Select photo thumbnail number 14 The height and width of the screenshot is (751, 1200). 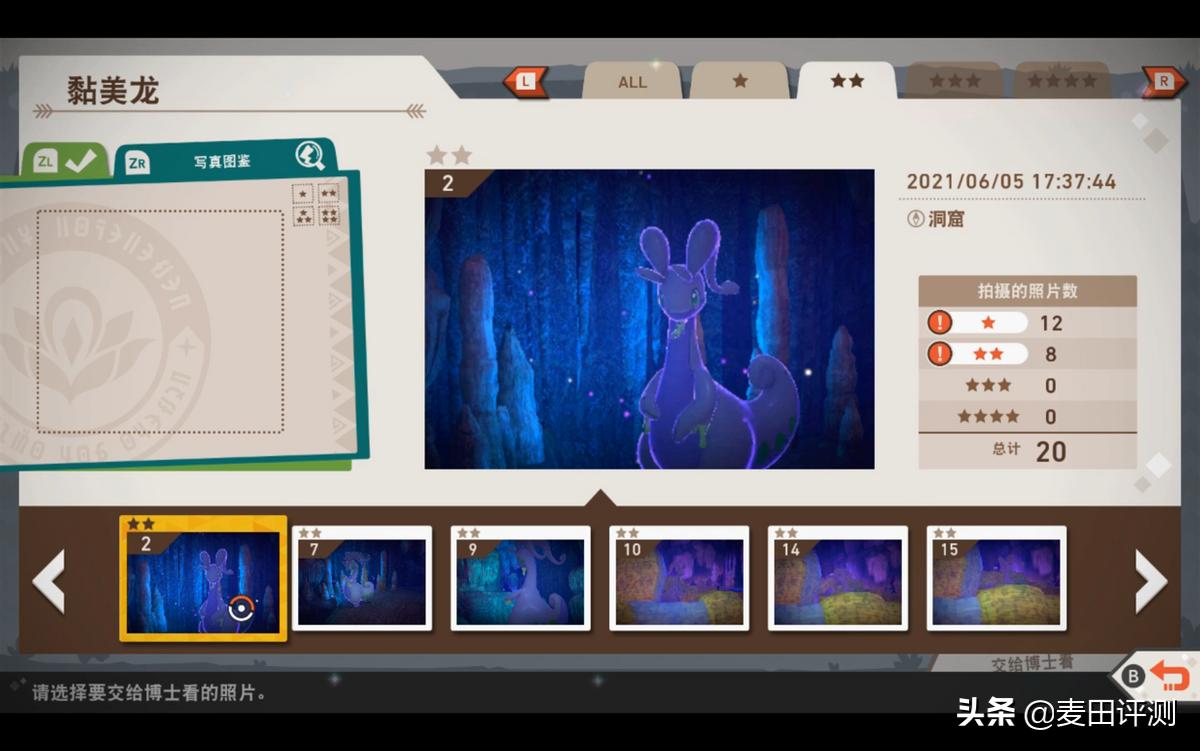pos(838,578)
